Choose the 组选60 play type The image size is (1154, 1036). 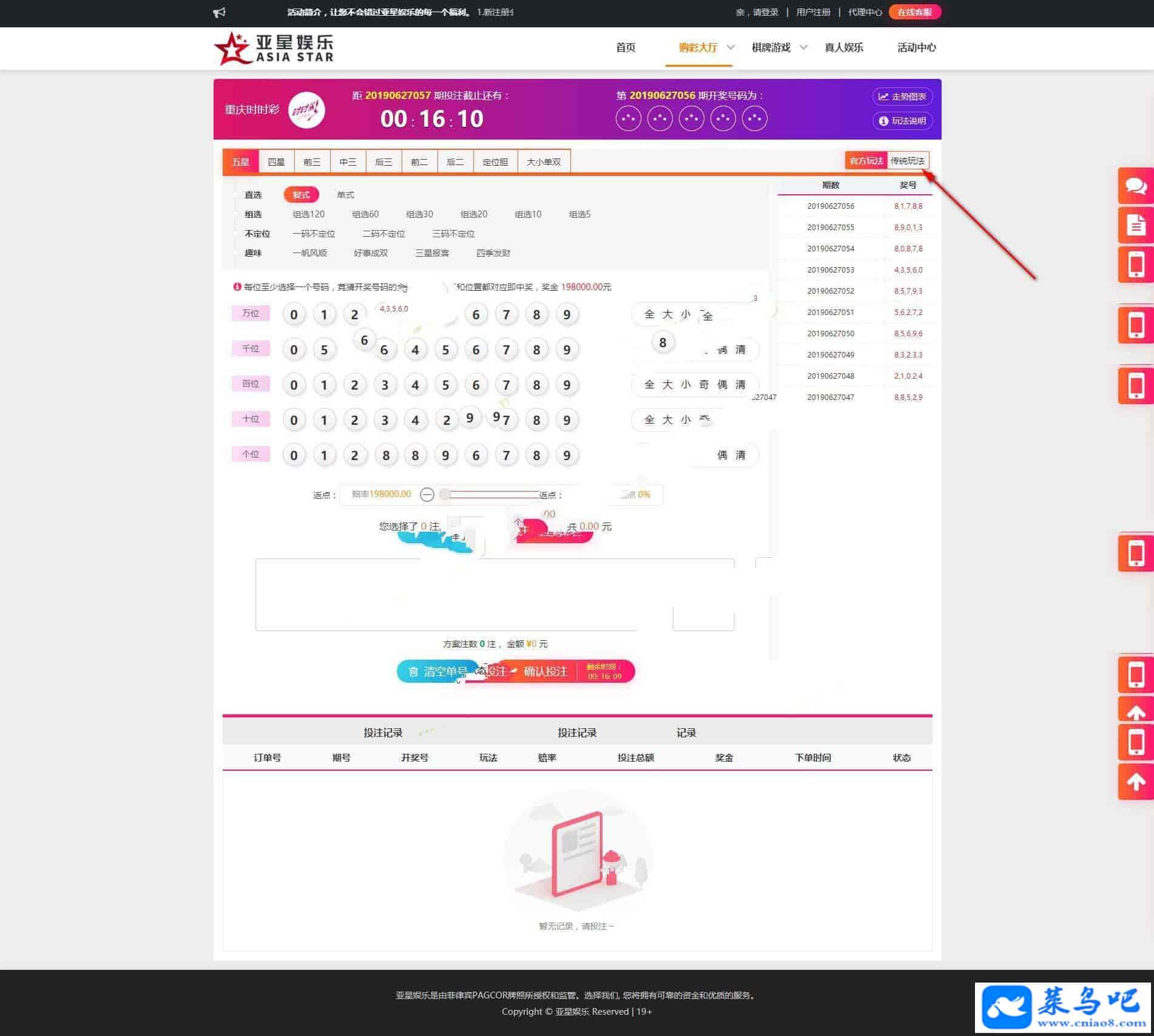365,214
